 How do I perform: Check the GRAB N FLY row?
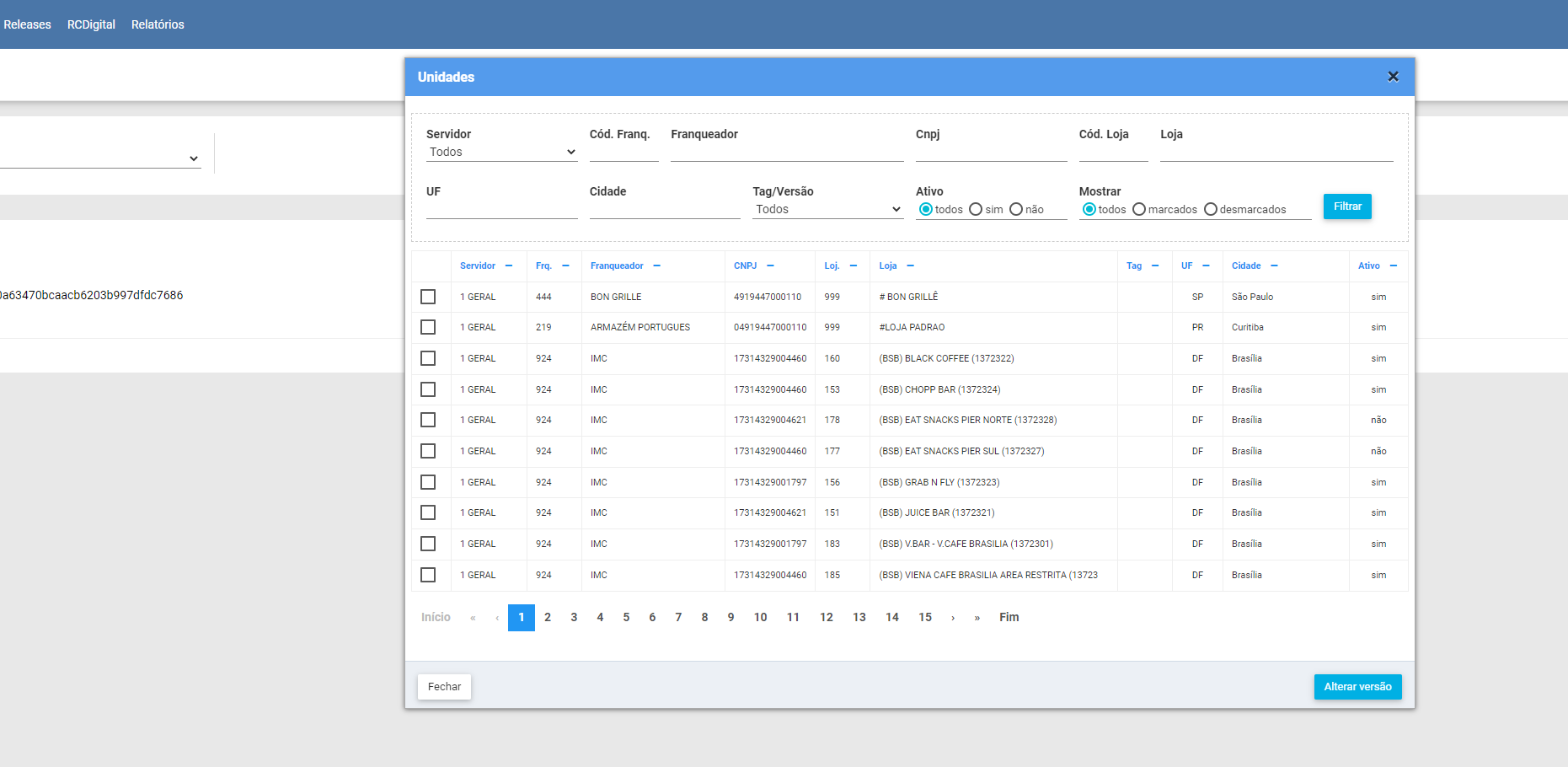(x=428, y=482)
